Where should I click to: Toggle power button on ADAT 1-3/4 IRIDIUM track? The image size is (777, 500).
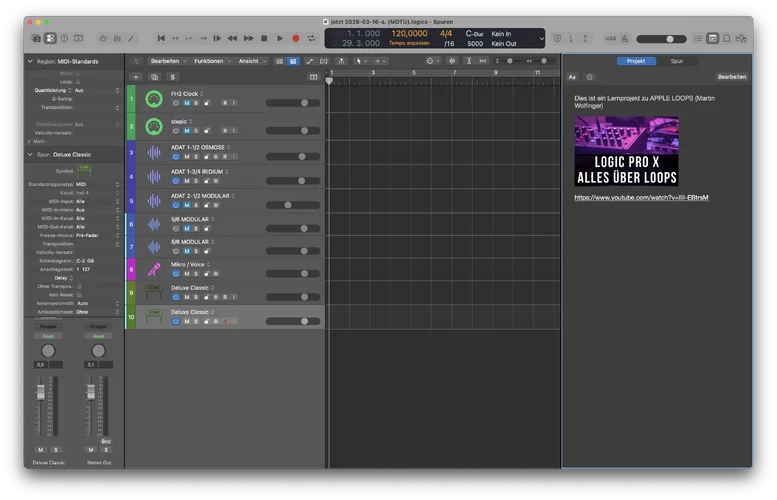point(175,181)
